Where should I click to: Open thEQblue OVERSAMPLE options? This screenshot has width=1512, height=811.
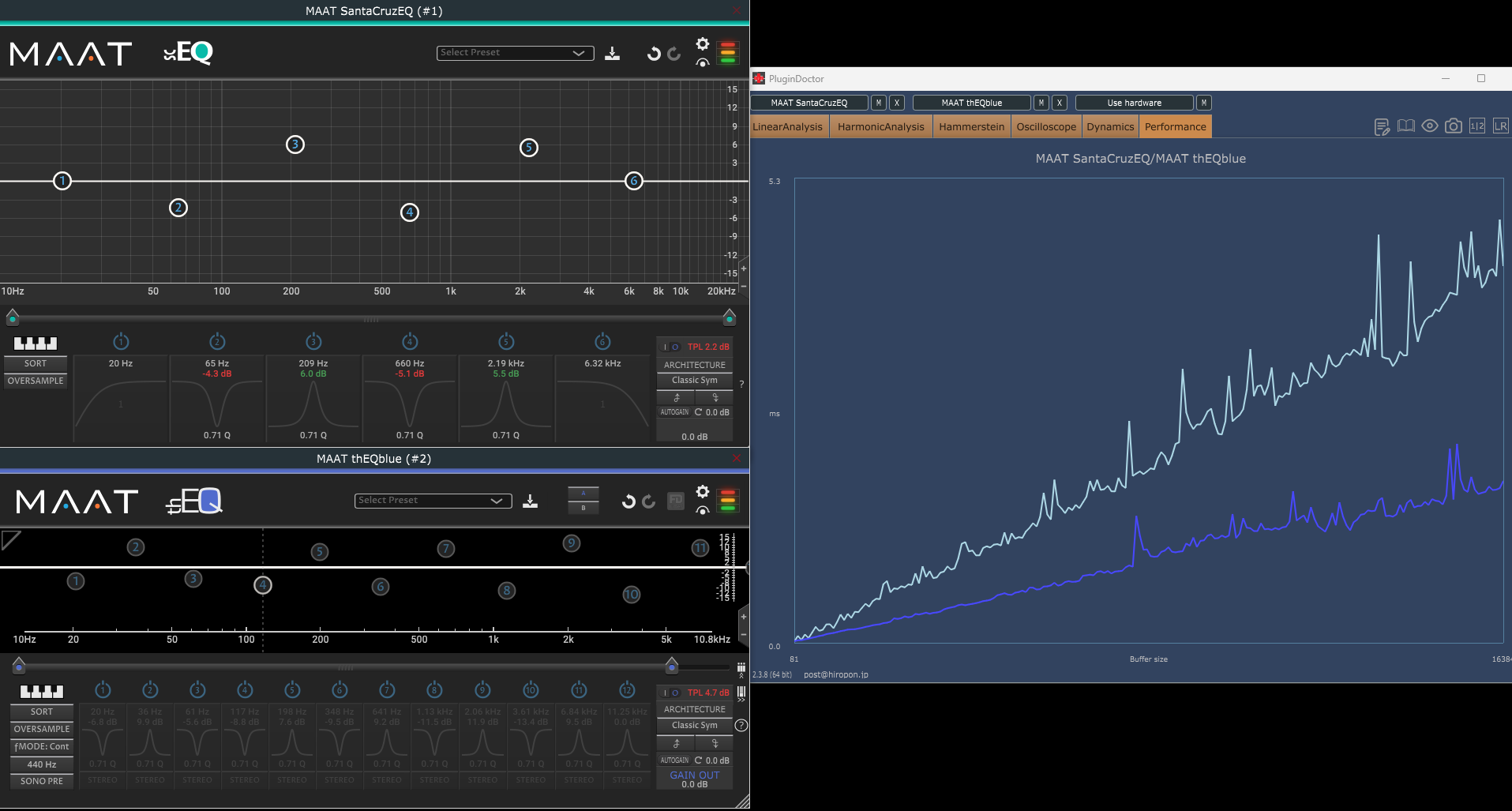coord(42,729)
